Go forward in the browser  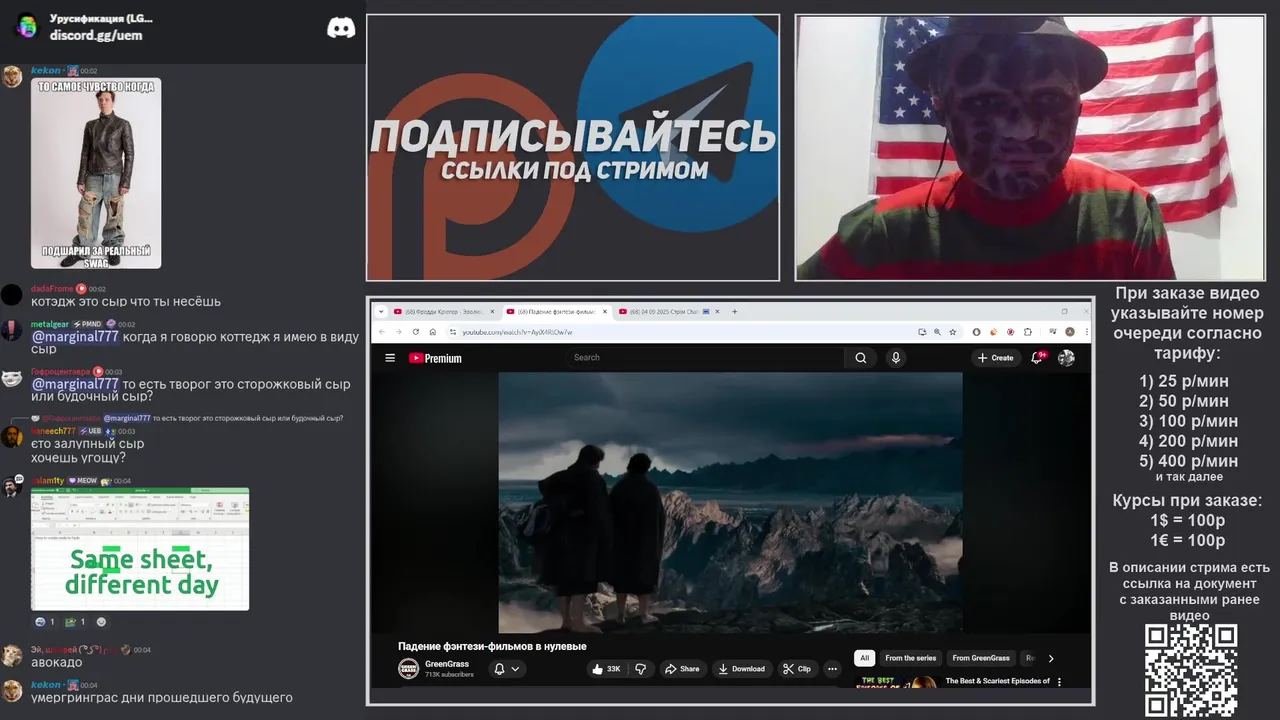click(399, 331)
